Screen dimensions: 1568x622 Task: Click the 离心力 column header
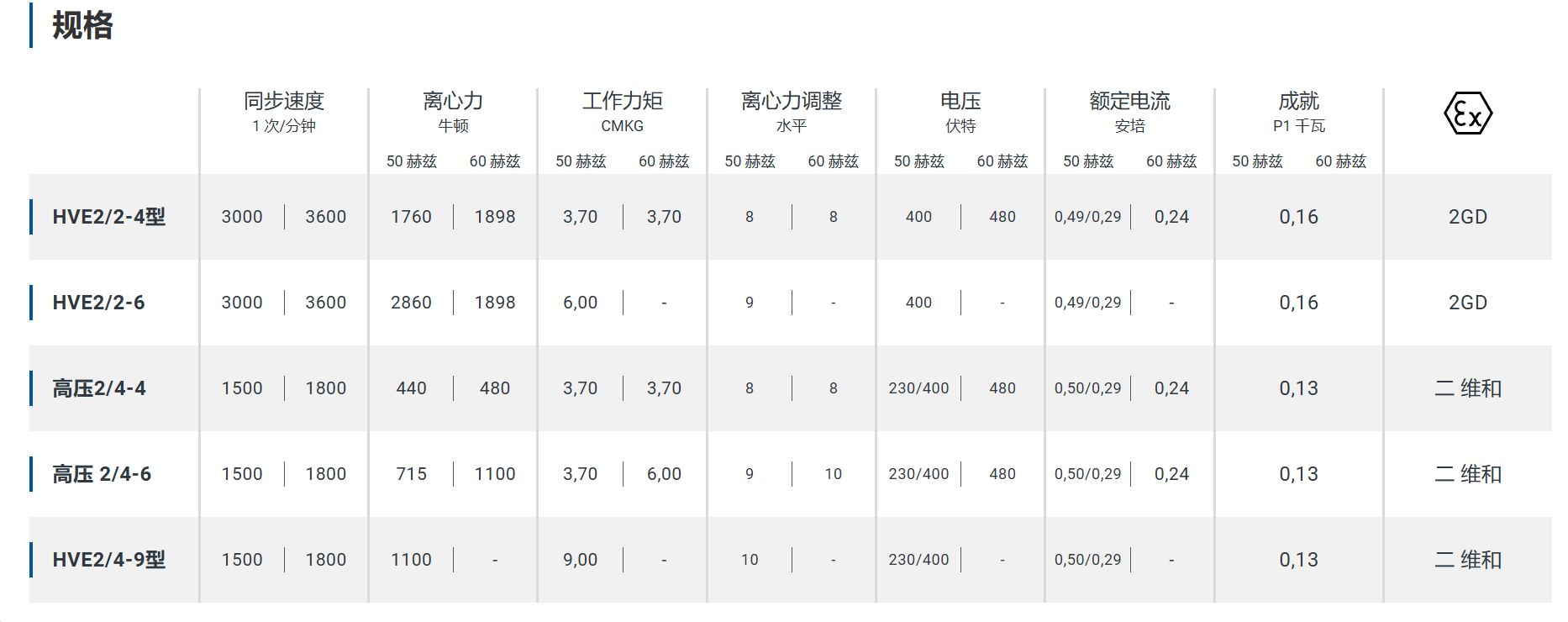tap(453, 101)
